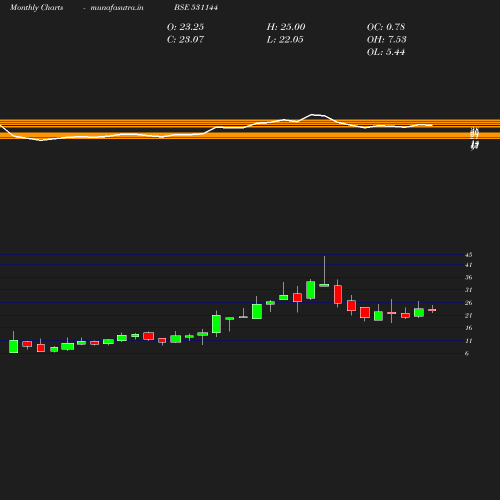Click the price axis label 31
This screenshot has width=500, height=500.
(x=469, y=290)
